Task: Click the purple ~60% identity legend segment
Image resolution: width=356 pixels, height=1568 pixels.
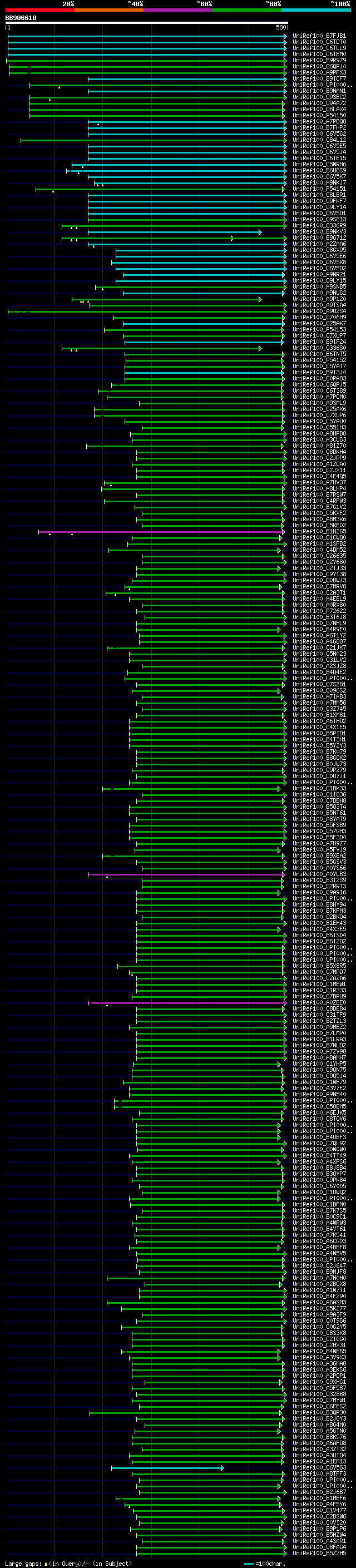Action: (x=179, y=10)
